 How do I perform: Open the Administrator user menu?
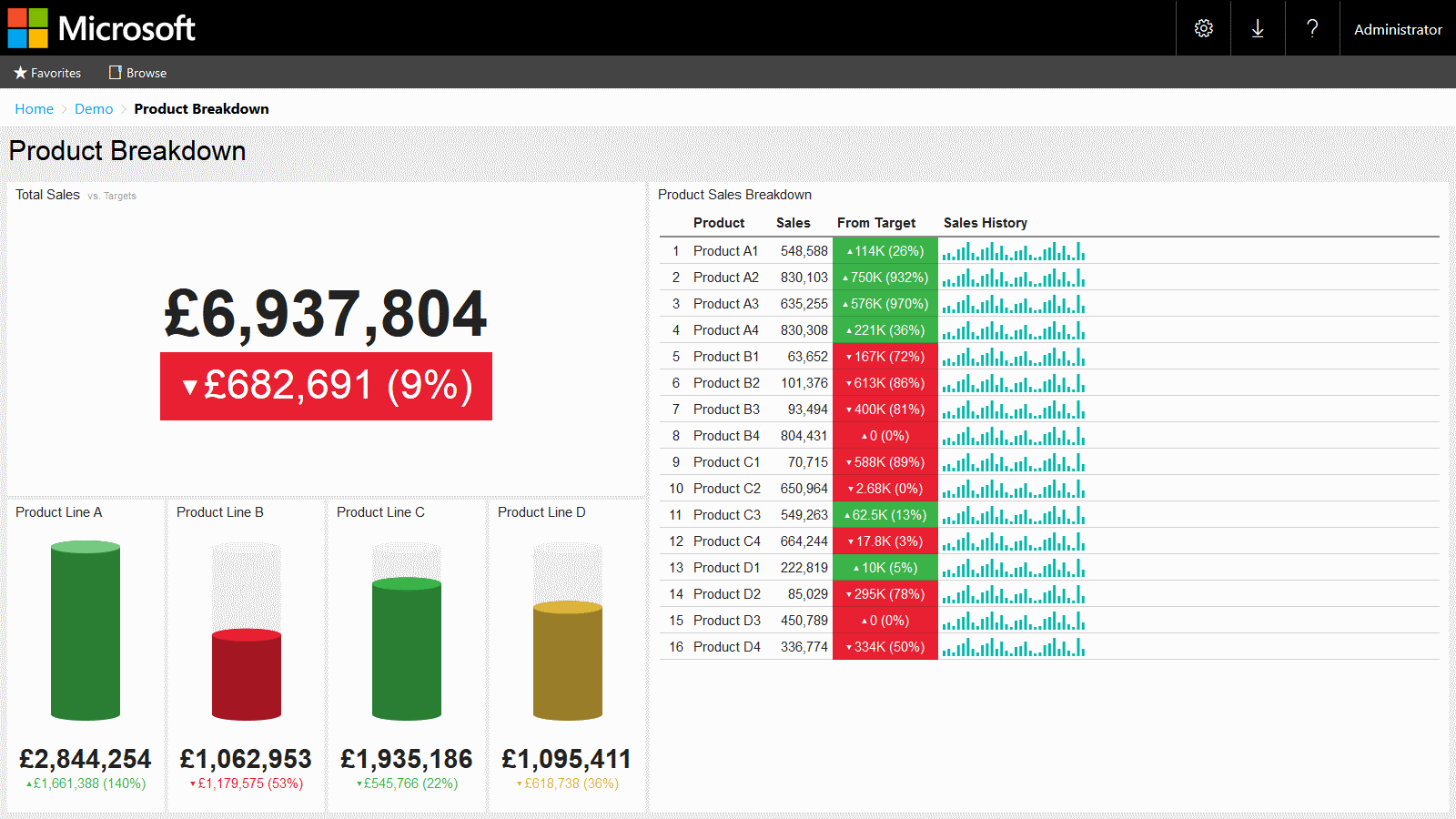pyautogui.click(x=1398, y=29)
